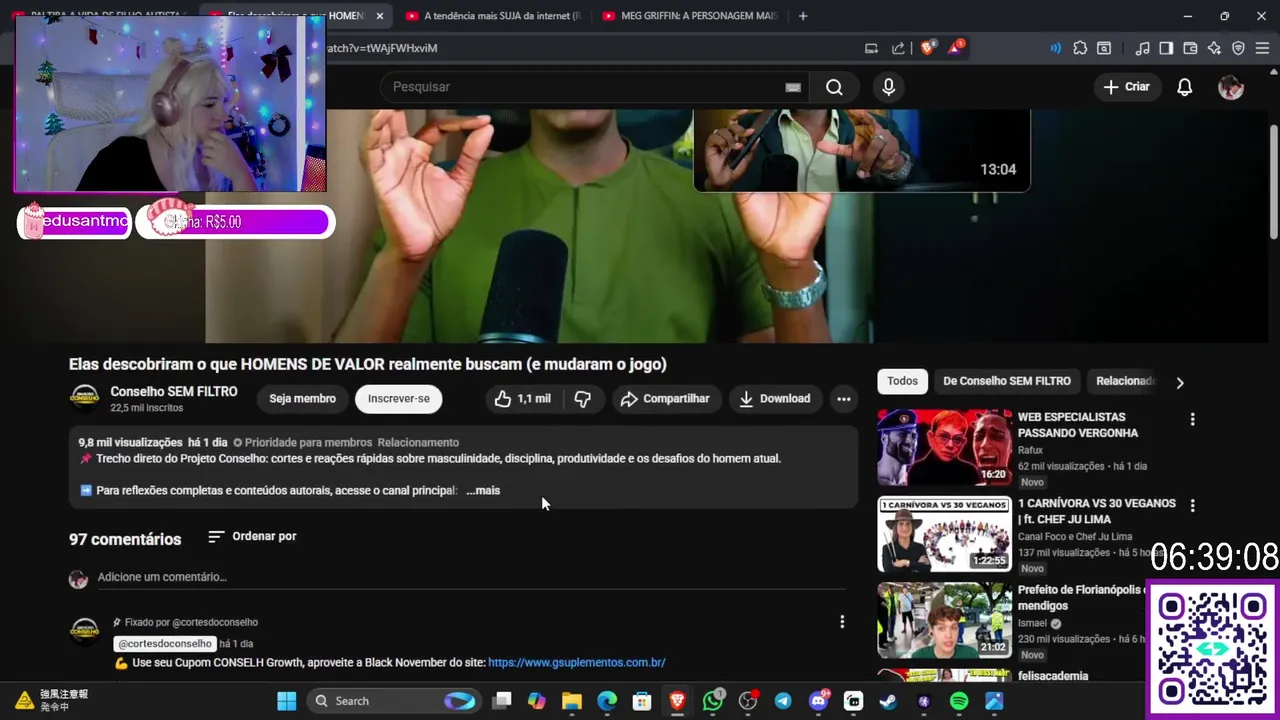
Task: Select the Todos filter chip
Action: click(902, 381)
